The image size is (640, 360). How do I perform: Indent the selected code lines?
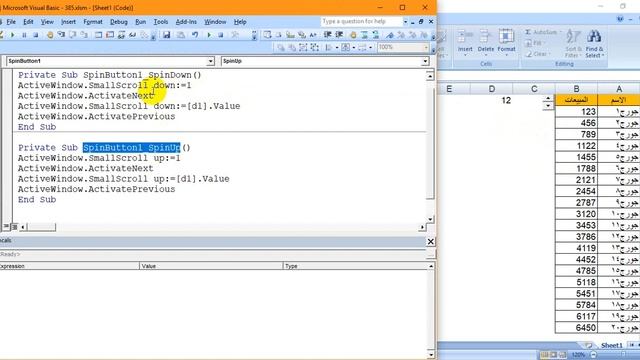(x=327, y=35)
